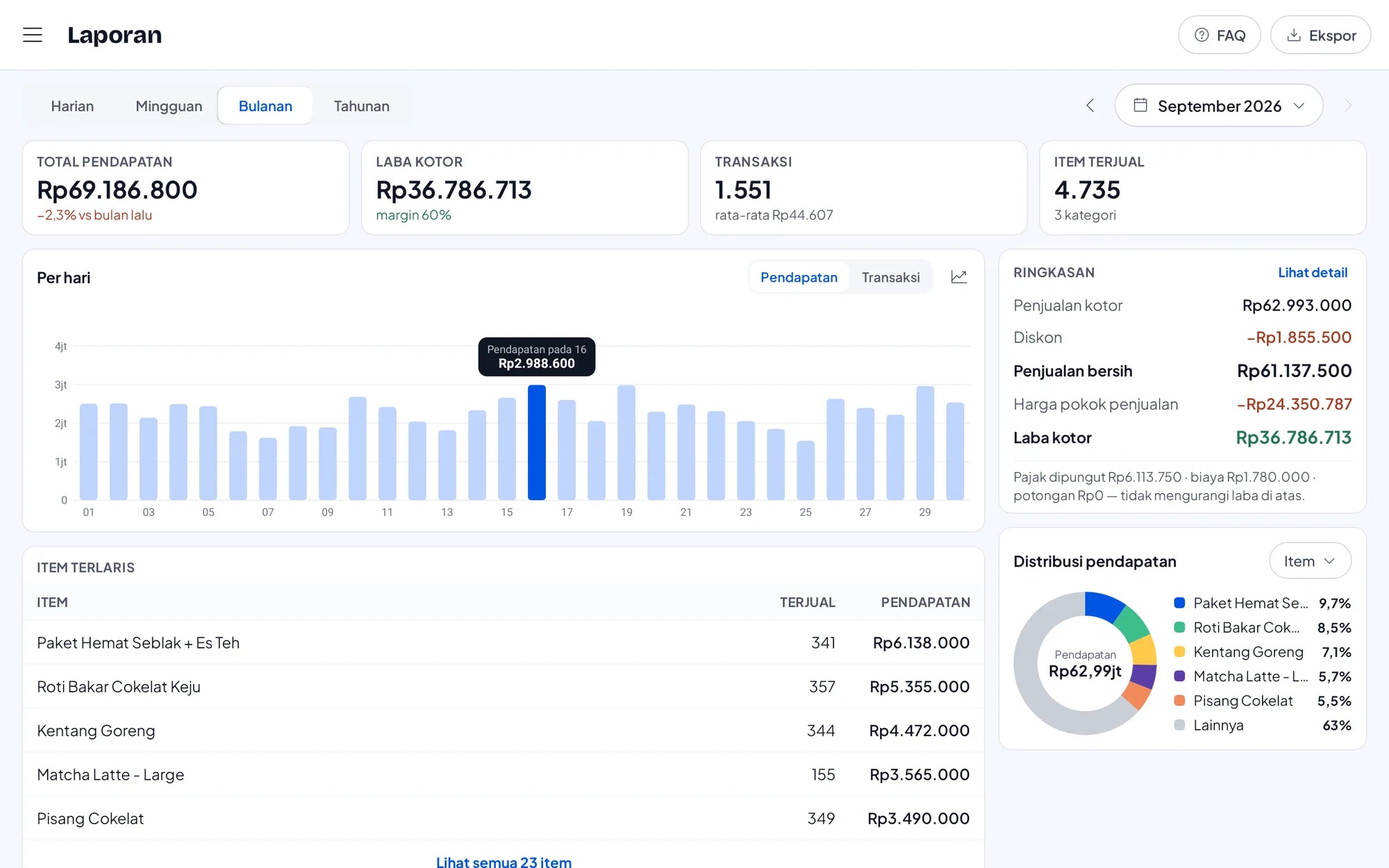Click the Transaksi count 1.551
The image size is (1389, 868).
click(743, 190)
